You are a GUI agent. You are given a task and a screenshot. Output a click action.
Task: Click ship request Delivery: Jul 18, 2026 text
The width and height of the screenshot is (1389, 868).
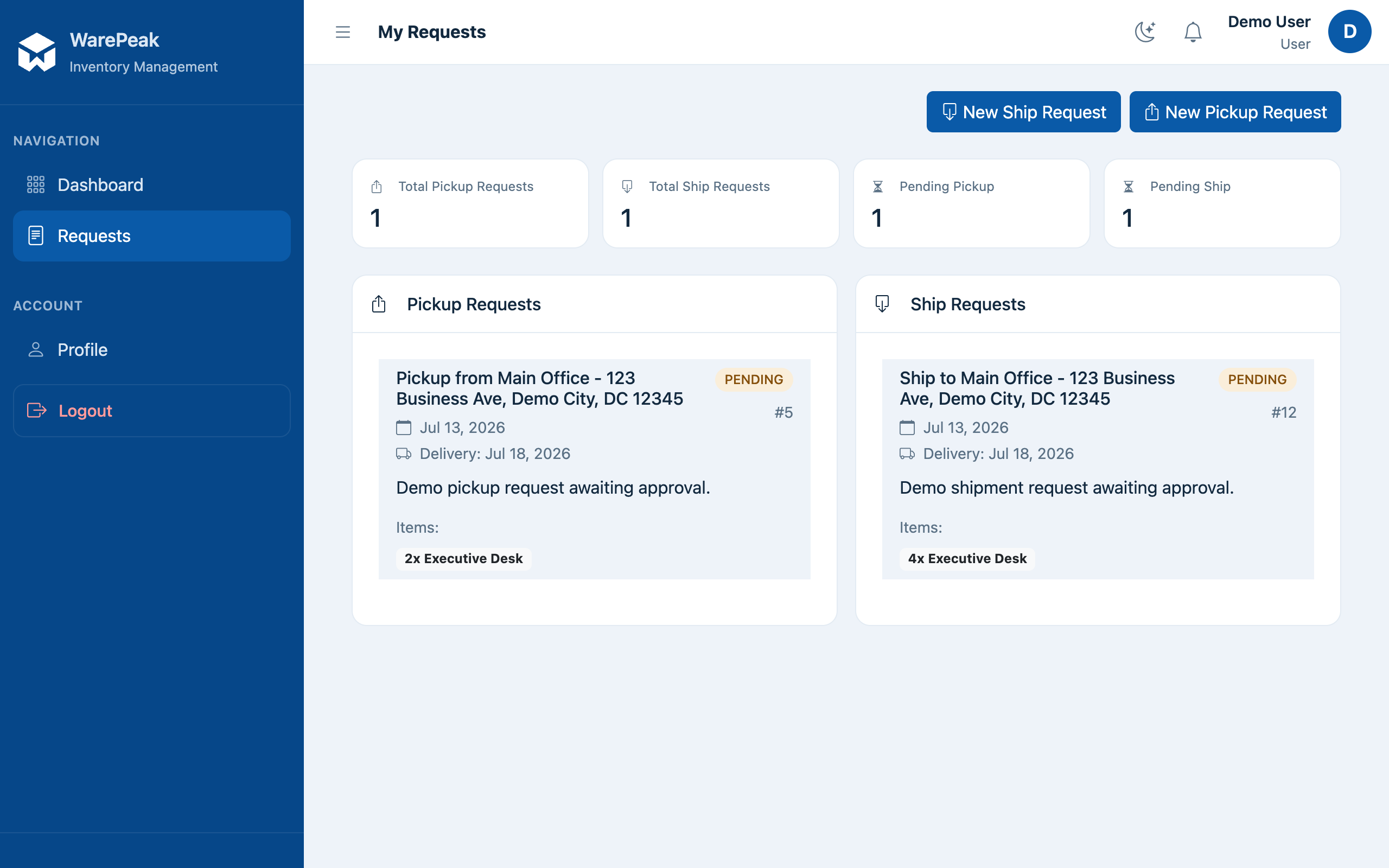pos(998,454)
